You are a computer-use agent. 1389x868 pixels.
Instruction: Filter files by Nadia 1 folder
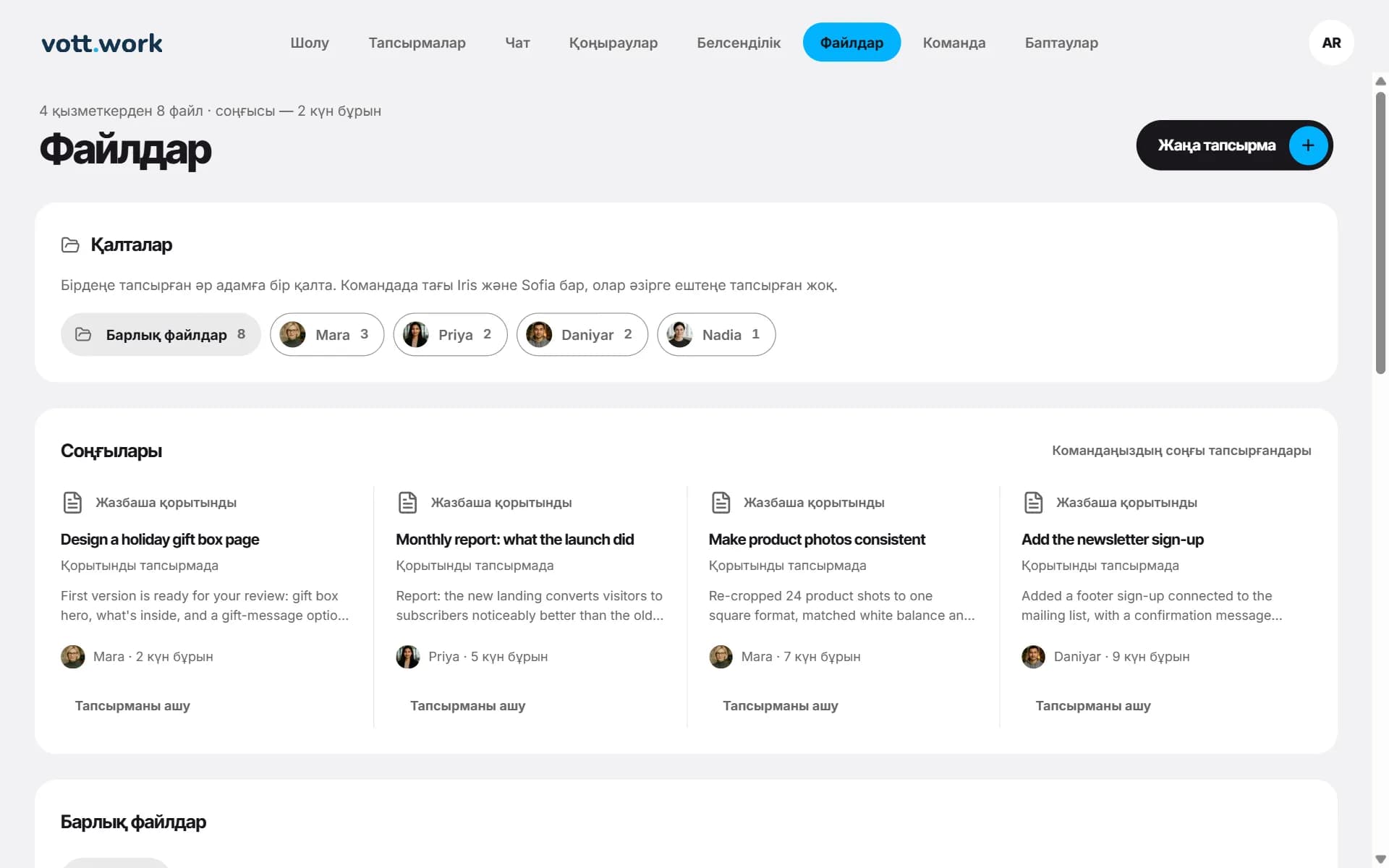coord(716,334)
